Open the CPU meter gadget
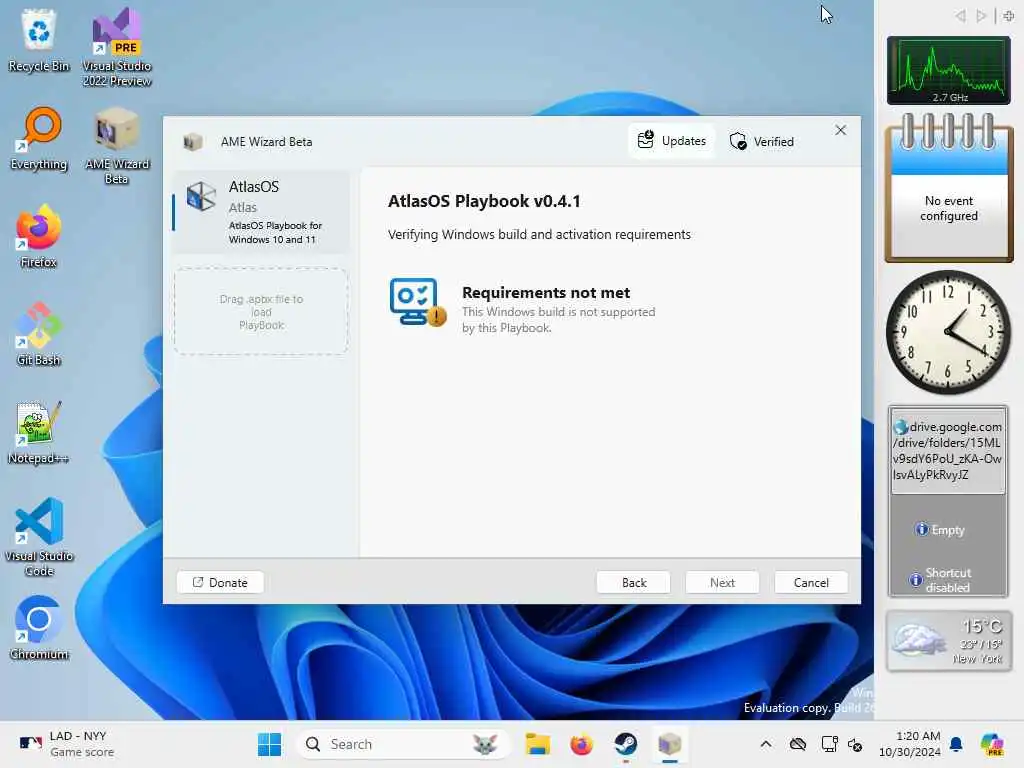Image resolution: width=1024 pixels, height=768 pixels. 948,71
